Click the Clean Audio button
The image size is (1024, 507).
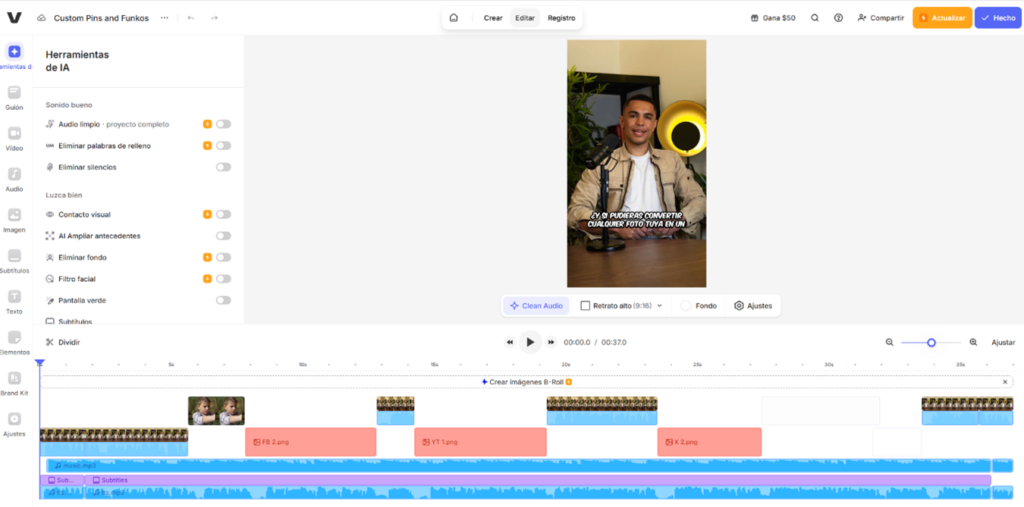point(536,306)
